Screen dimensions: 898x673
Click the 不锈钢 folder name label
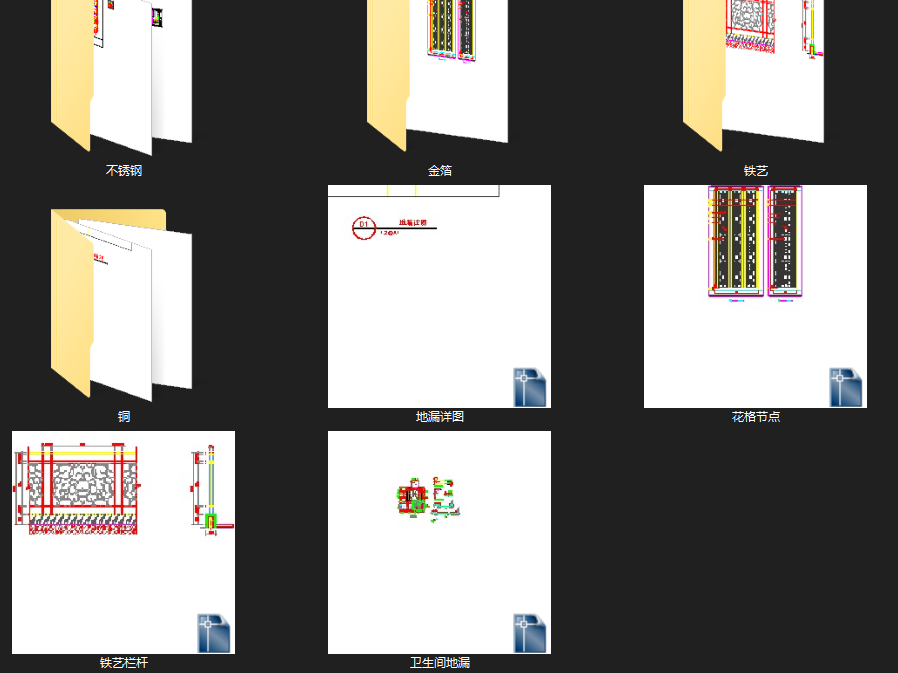[124, 171]
